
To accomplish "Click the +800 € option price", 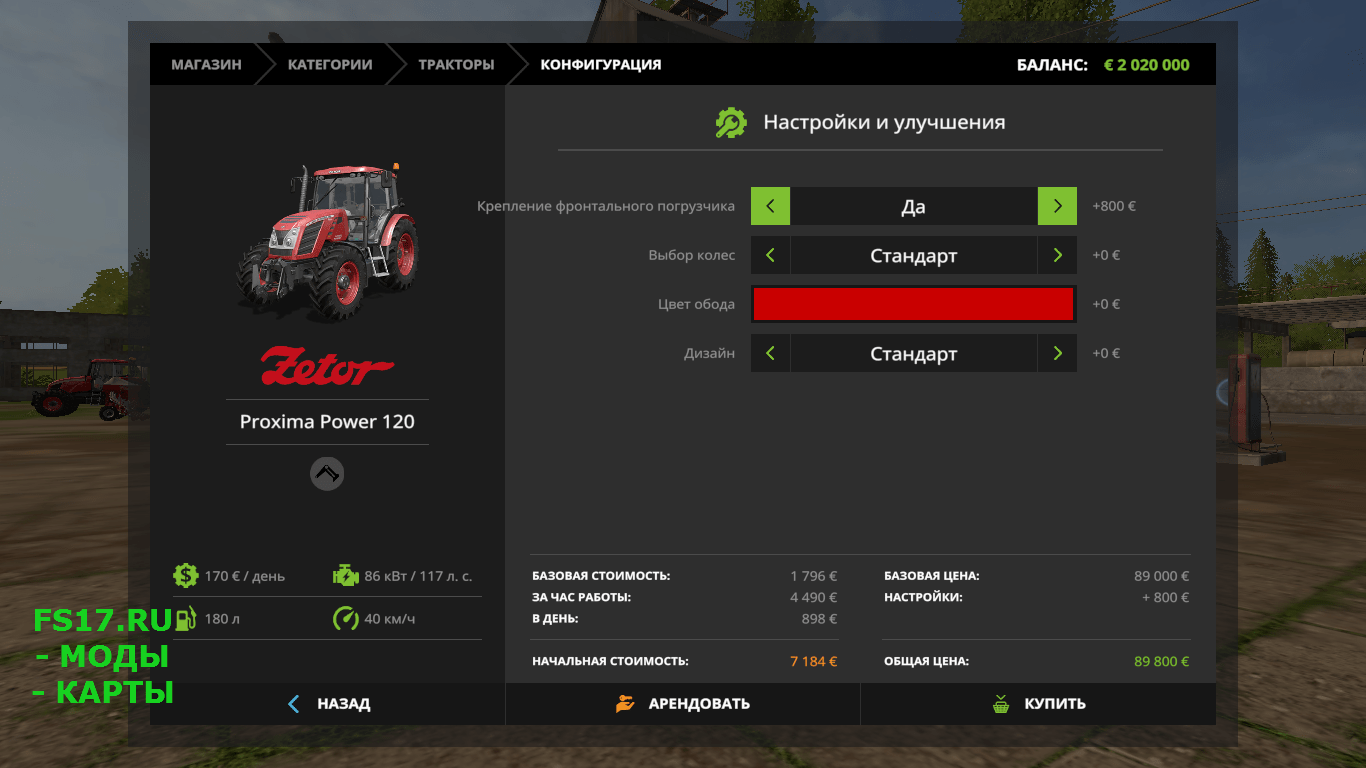I will pos(1114,206).
